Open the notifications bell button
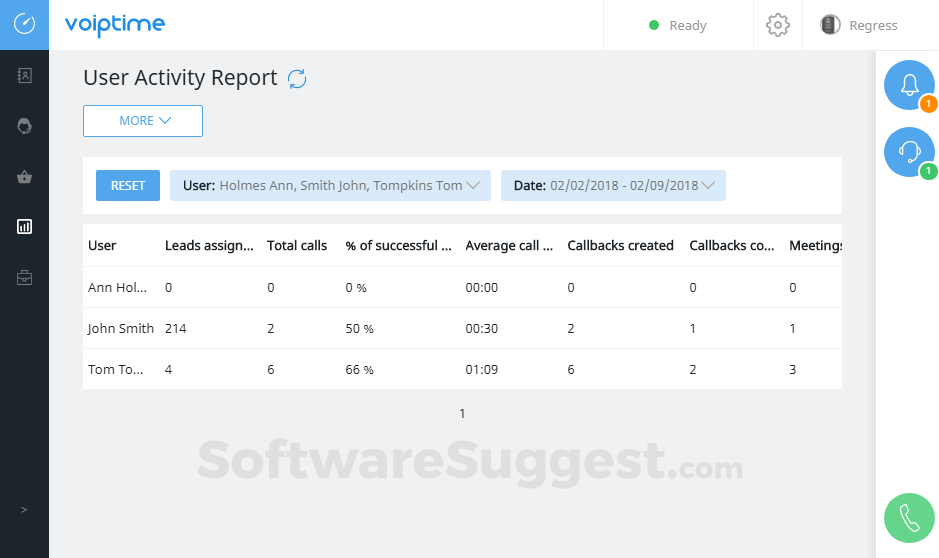939x558 pixels. click(909, 86)
